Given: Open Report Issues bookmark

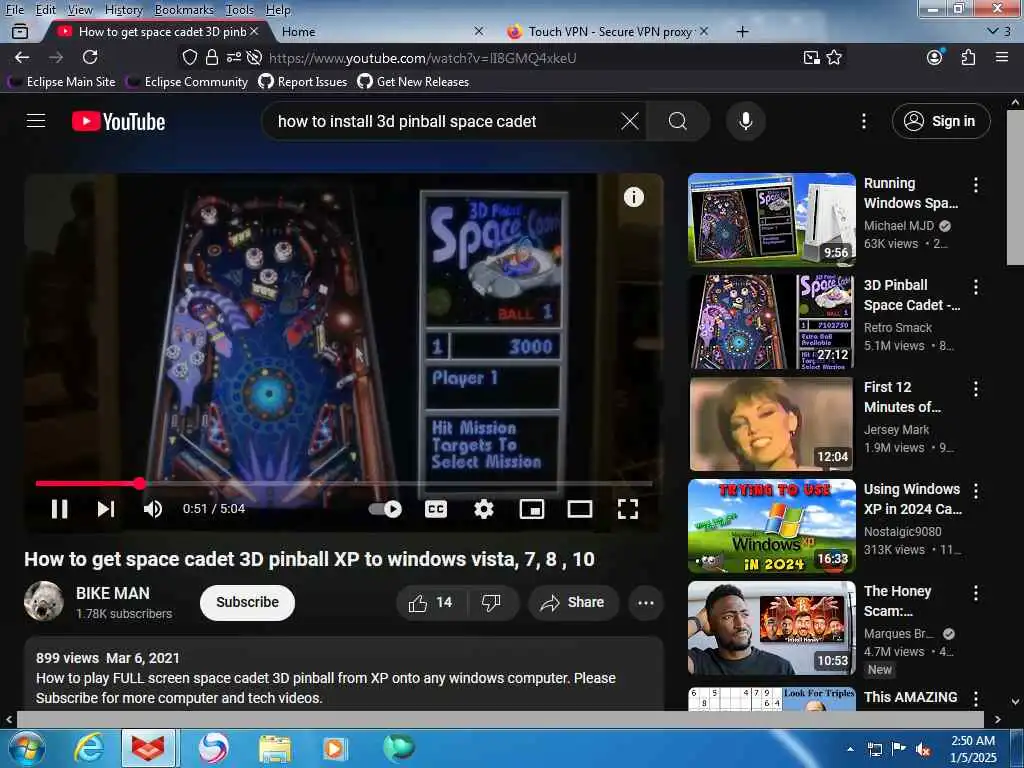Looking at the screenshot, I should [x=303, y=82].
